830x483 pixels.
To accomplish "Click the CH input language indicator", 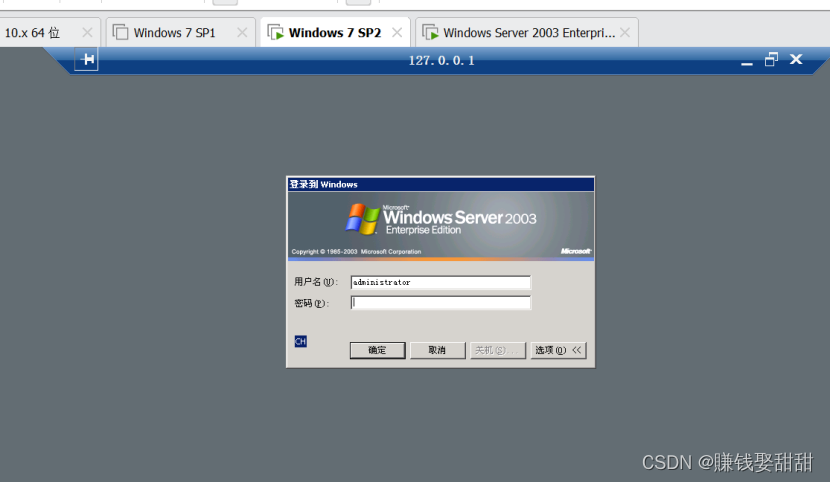I will 301,342.
